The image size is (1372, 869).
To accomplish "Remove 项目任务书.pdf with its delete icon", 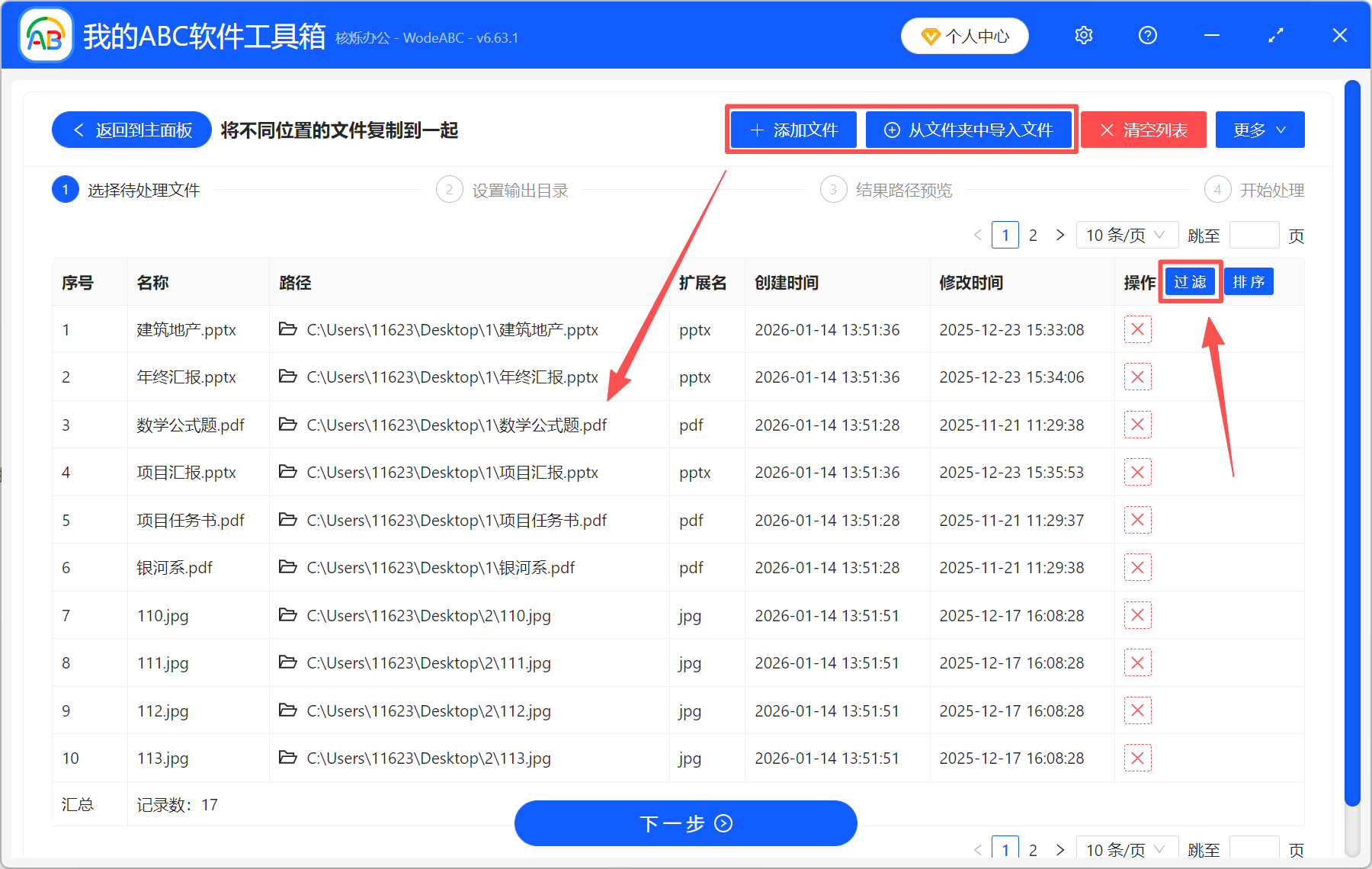I will point(1137,520).
